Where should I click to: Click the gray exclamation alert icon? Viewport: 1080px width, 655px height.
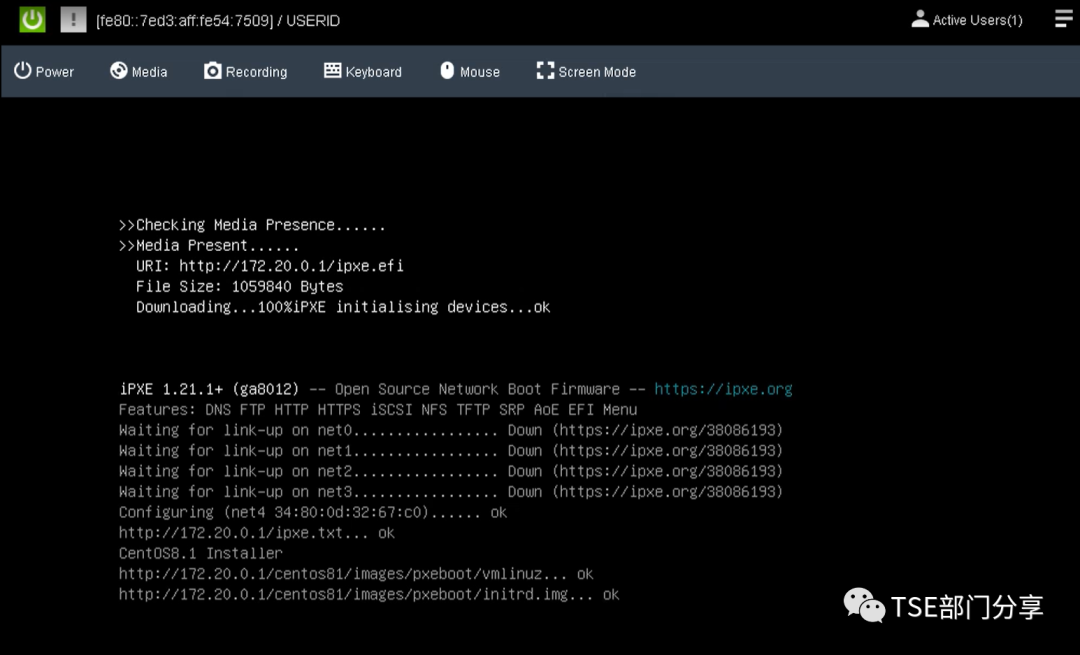pos(73,19)
